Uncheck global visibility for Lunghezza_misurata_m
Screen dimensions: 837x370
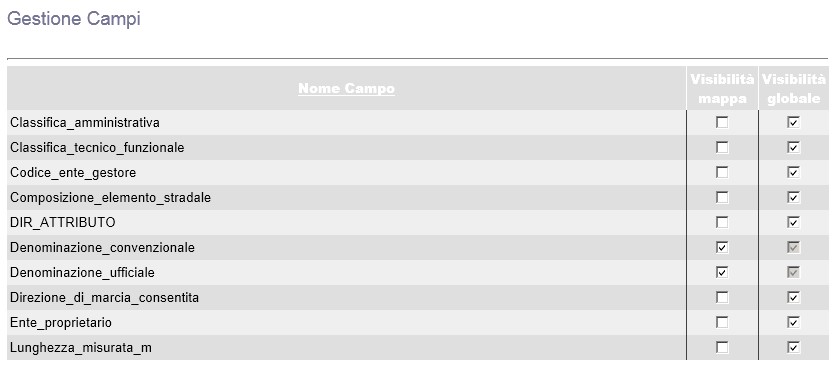pyautogui.click(x=793, y=348)
